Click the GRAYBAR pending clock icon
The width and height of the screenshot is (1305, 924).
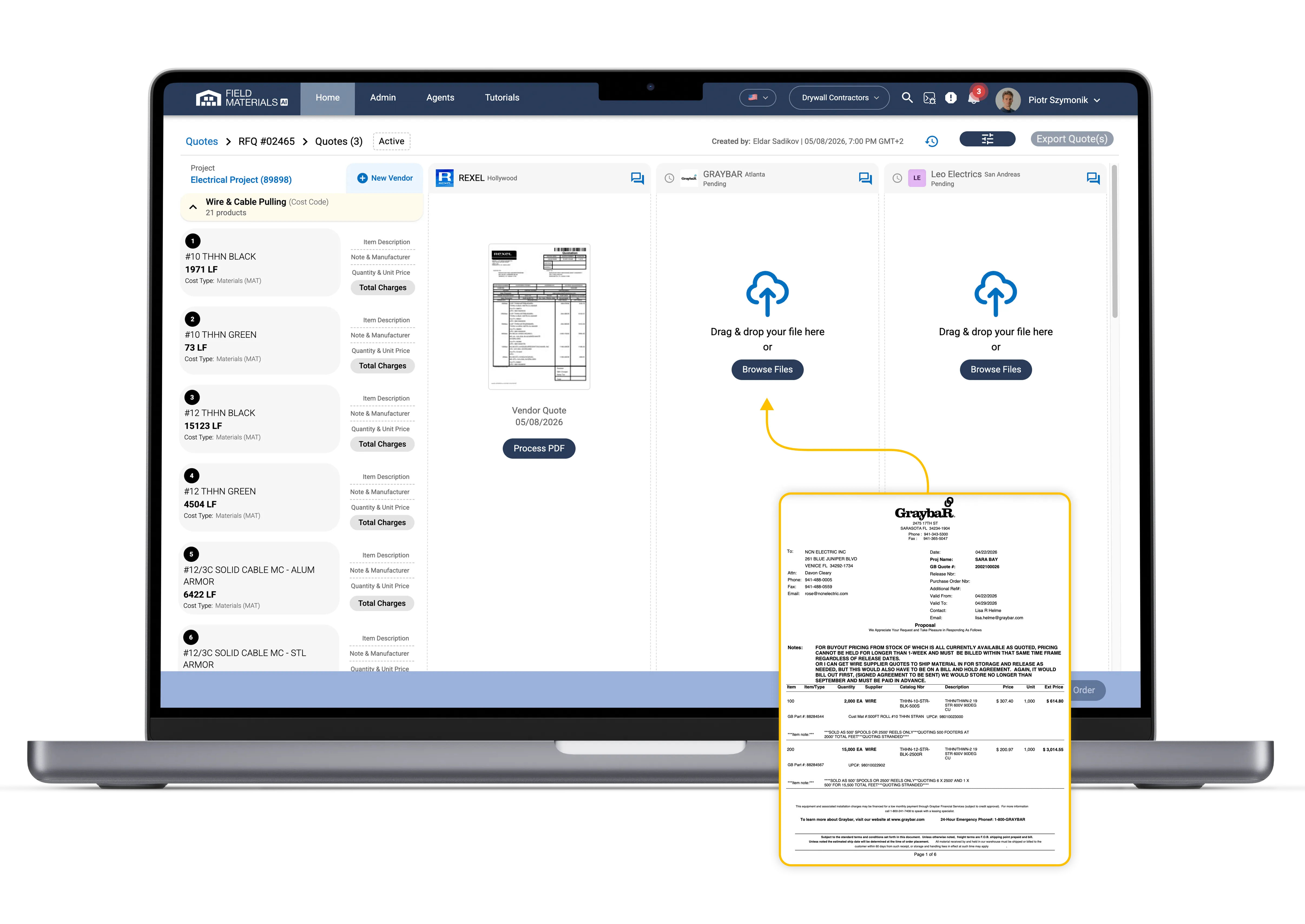pyautogui.click(x=670, y=178)
